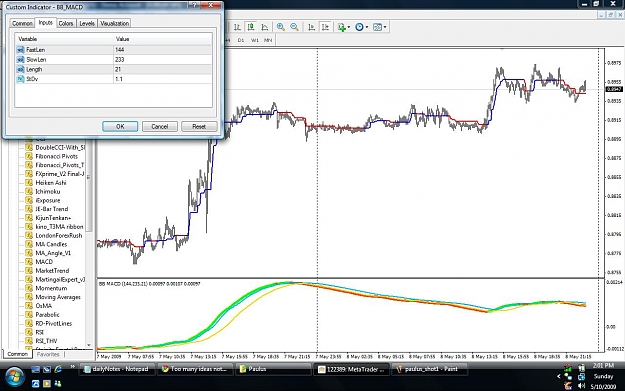Click the Reset button
Image resolution: width=625 pixels, height=391 pixels.
click(x=199, y=126)
